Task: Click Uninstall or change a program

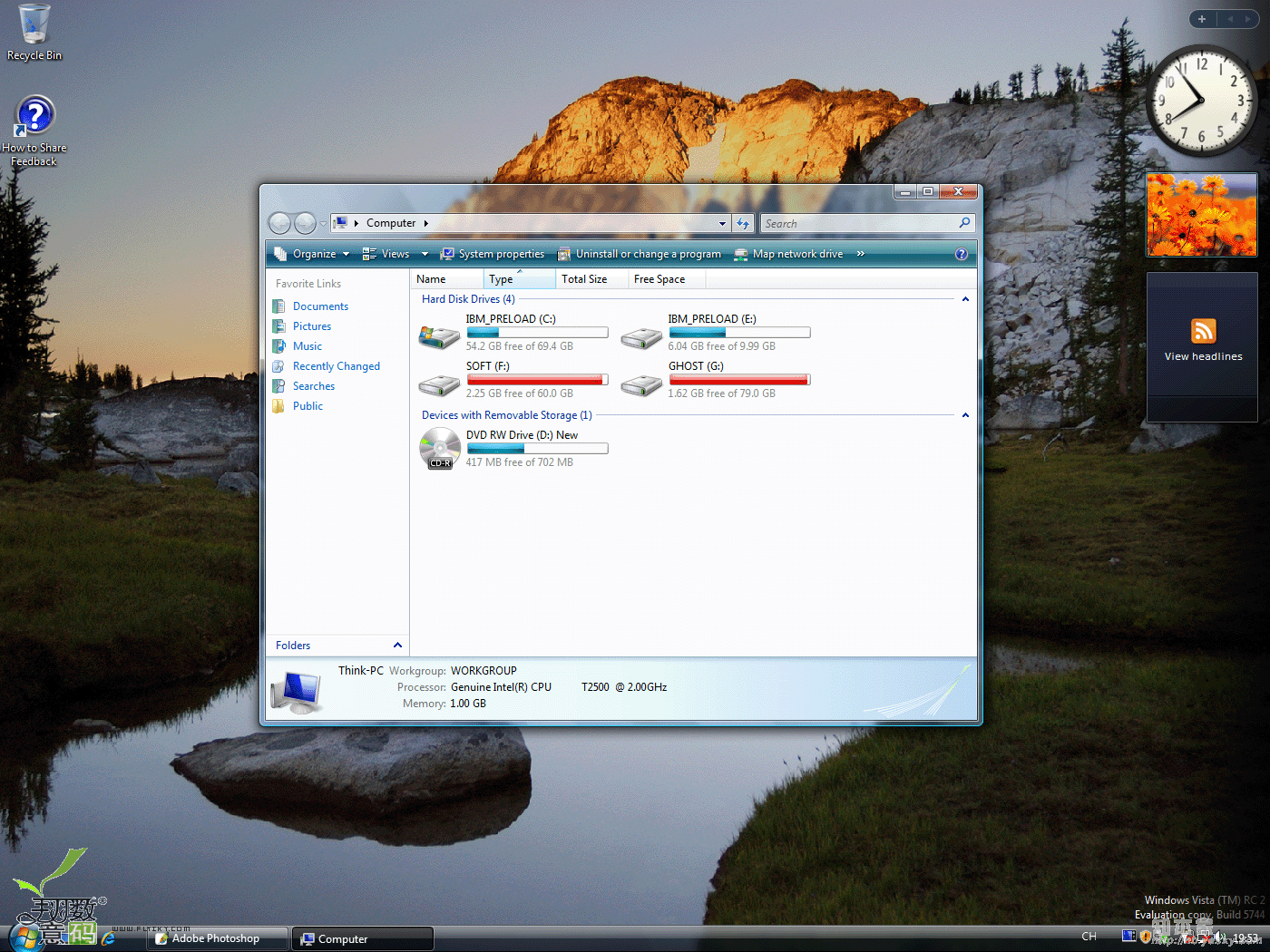Action: [x=640, y=254]
